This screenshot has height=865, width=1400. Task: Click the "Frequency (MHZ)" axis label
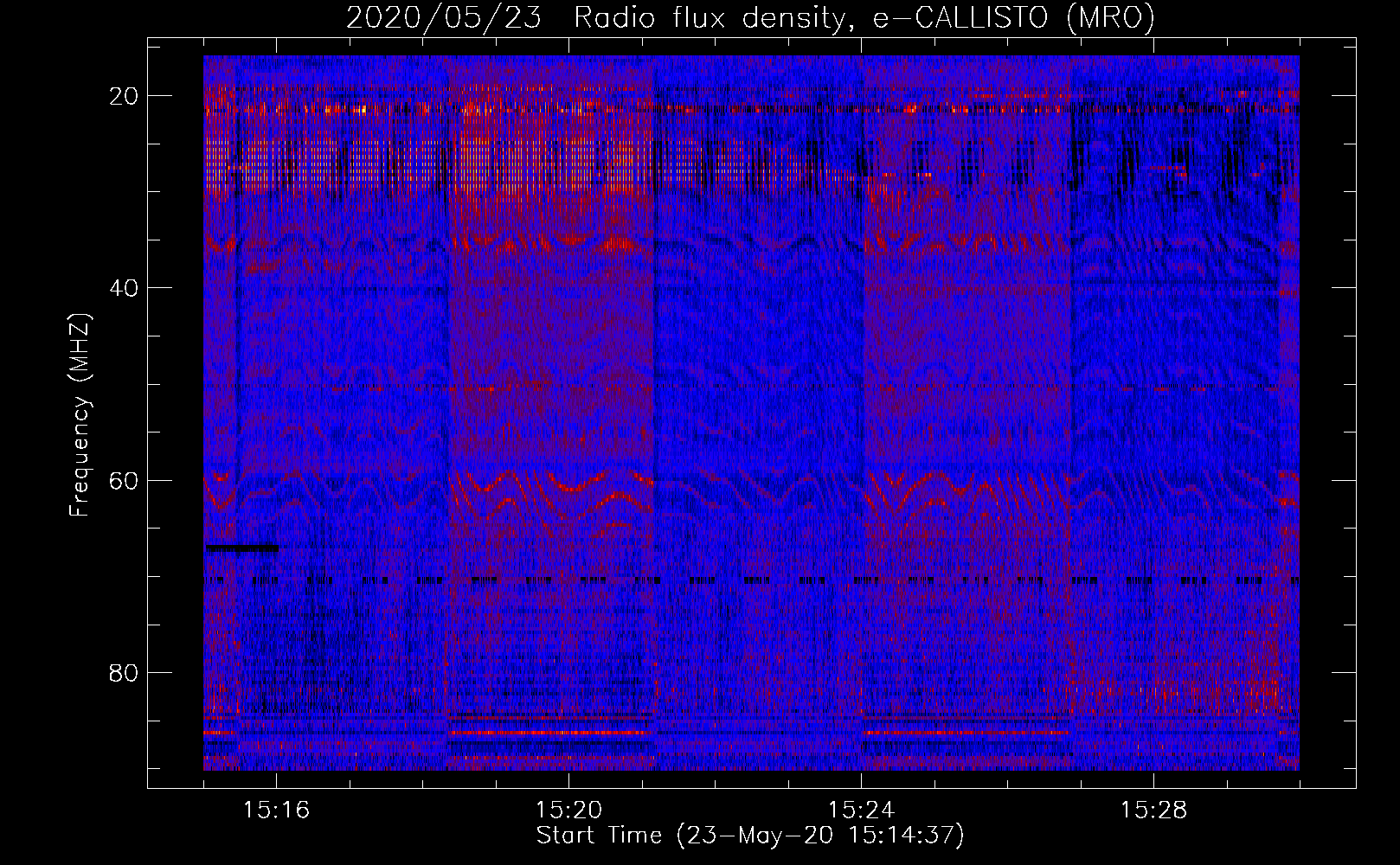click(80, 415)
